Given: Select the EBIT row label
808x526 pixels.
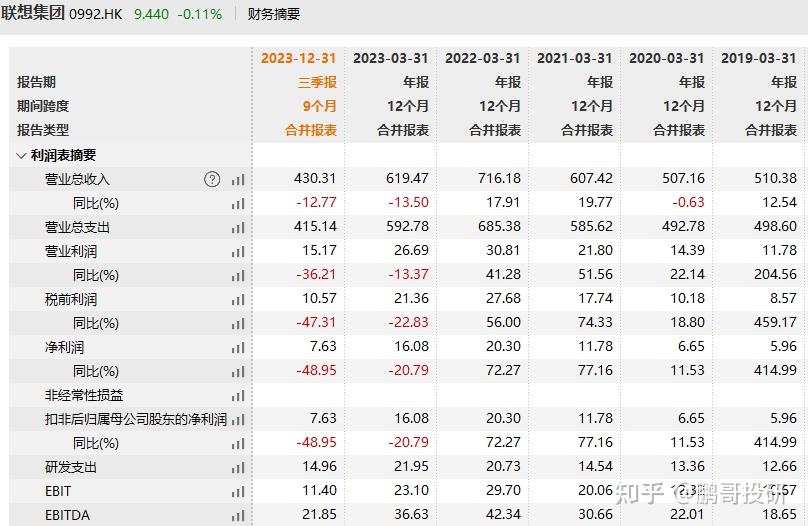Looking at the screenshot, I should (x=58, y=491).
